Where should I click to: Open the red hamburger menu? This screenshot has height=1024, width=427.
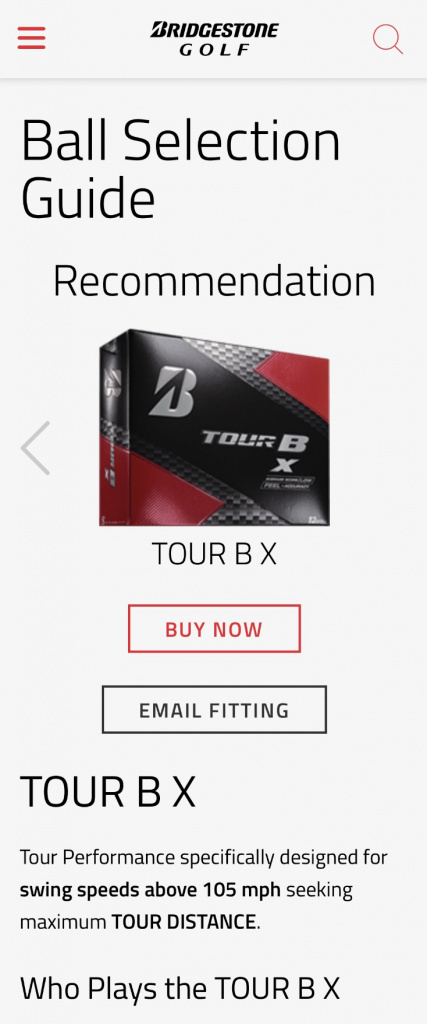pos(31,38)
